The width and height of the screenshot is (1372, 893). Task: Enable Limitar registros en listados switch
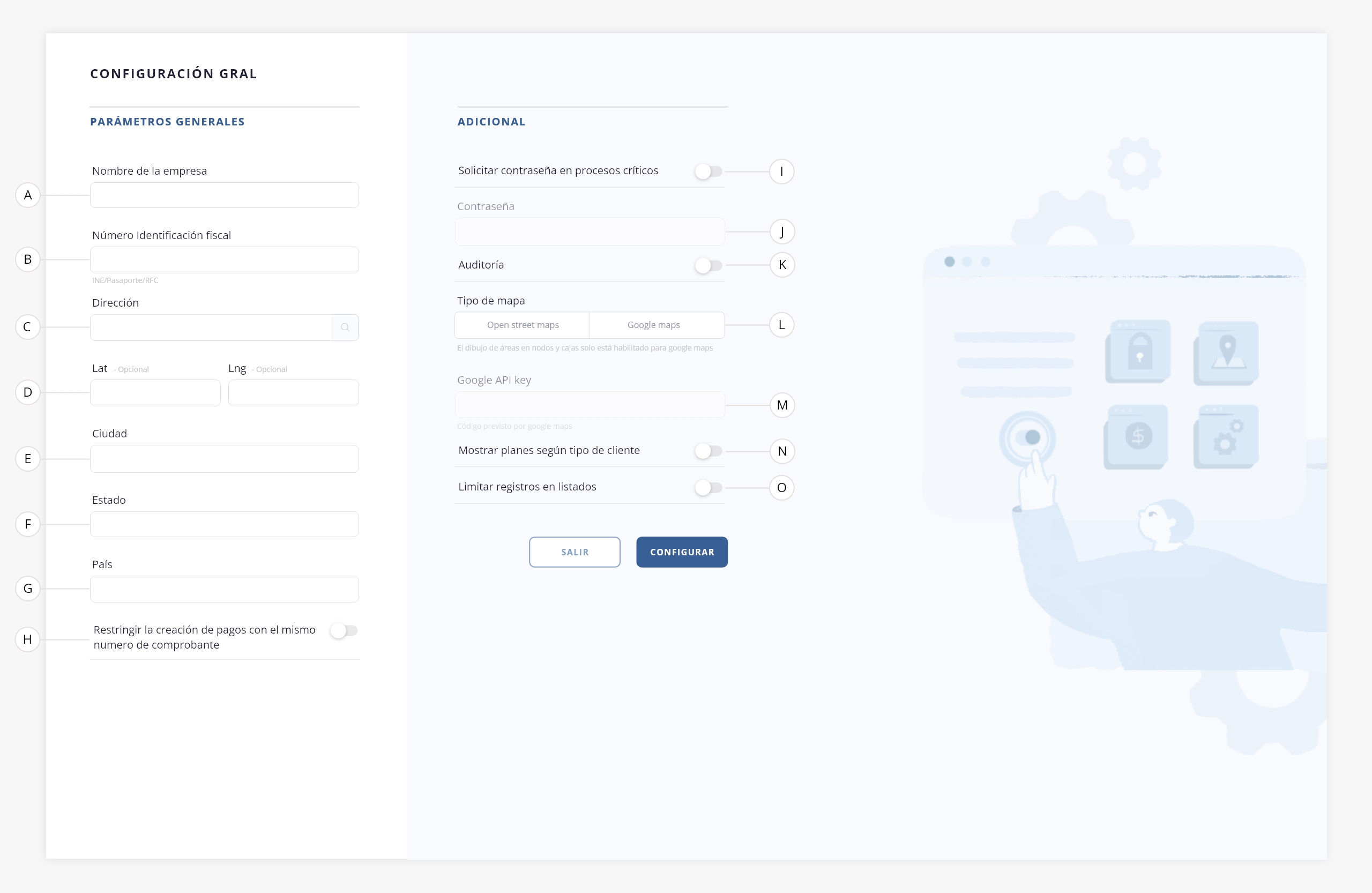point(708,488)
